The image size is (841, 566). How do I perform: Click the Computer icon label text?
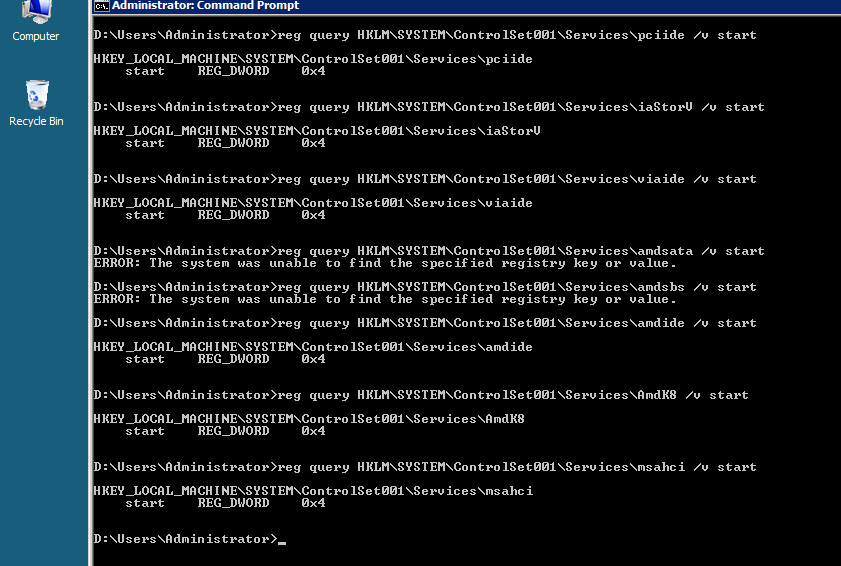coord(36,36)
